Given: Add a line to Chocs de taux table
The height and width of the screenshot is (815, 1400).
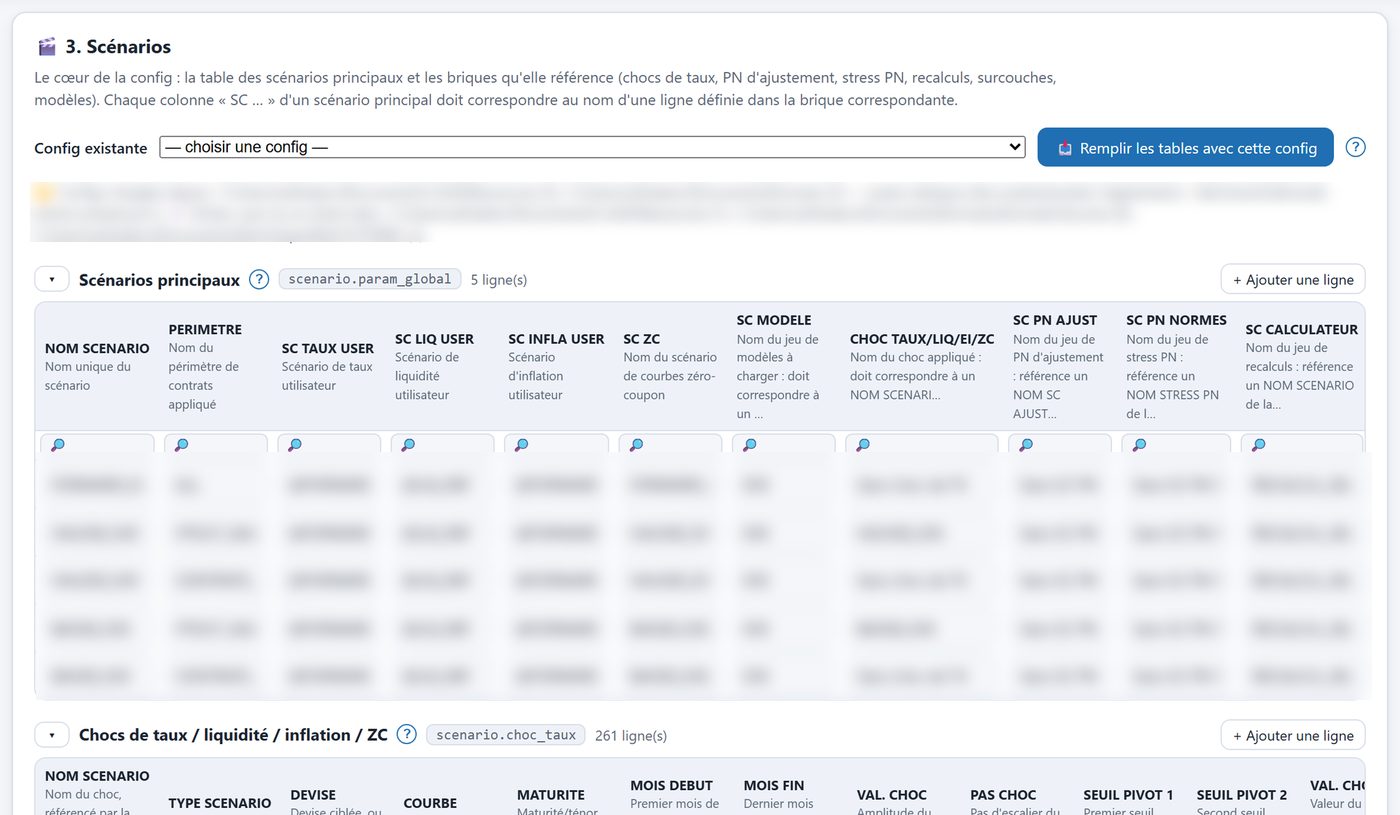Looking at the screenshot, I should 1292,735.
